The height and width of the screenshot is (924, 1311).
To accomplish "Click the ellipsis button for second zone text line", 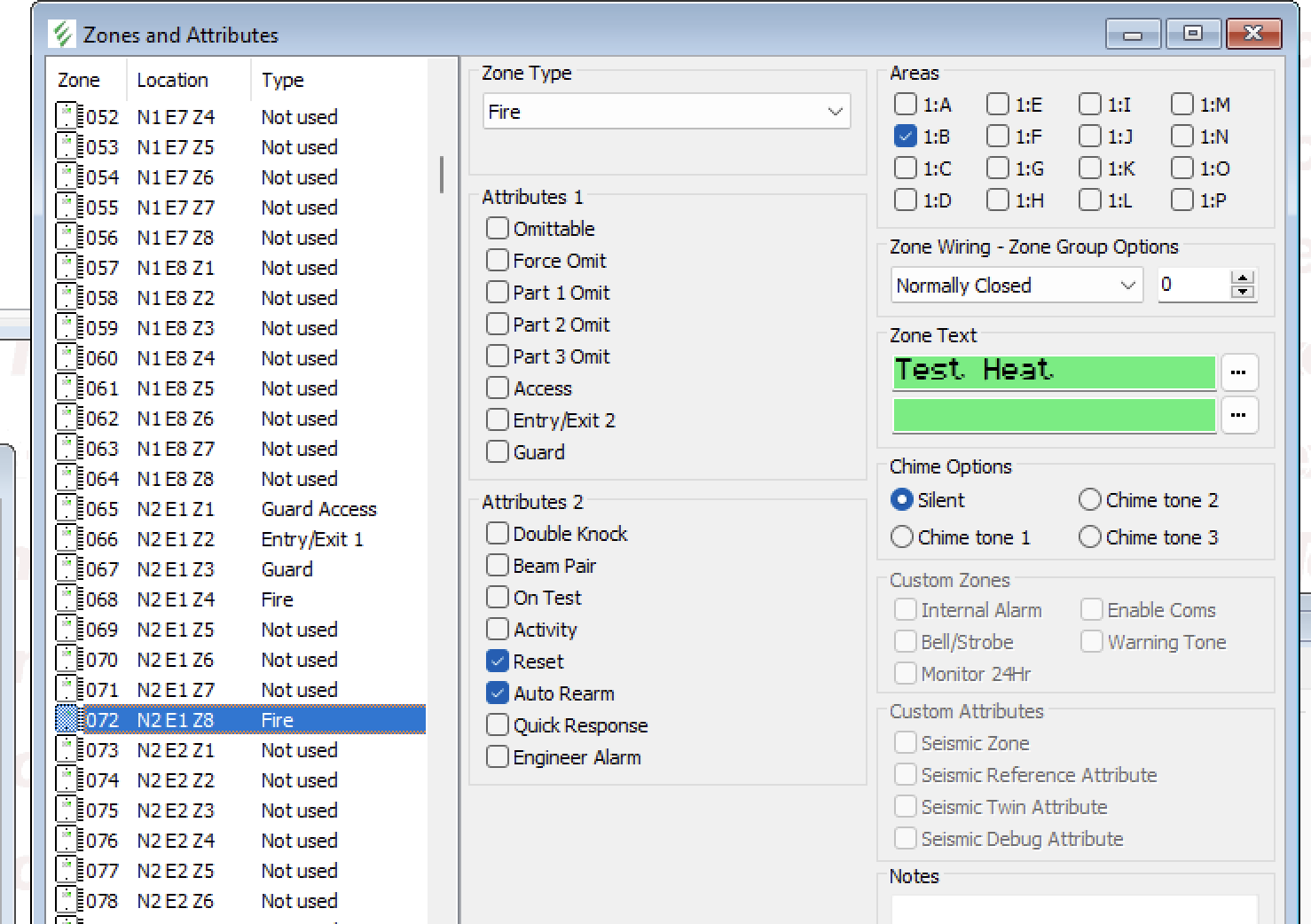I will [1239, 415].
